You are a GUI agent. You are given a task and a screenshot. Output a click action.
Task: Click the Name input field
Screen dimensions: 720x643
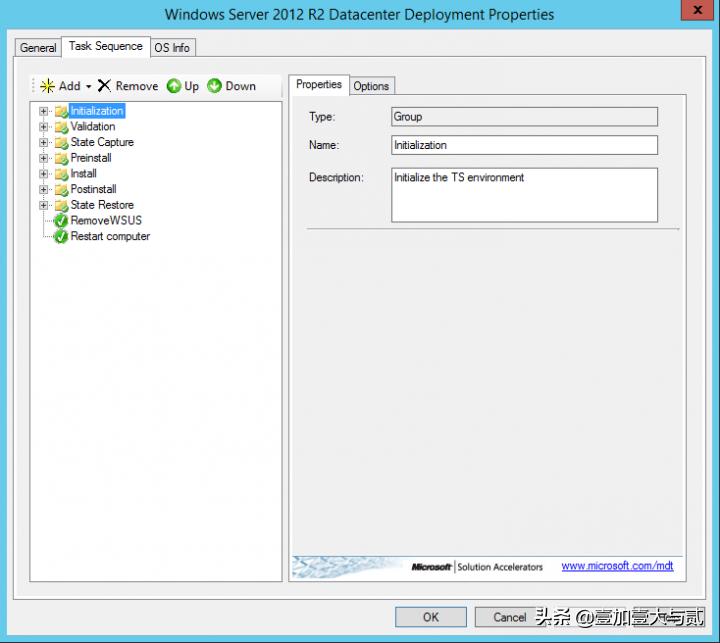[524, 145]
